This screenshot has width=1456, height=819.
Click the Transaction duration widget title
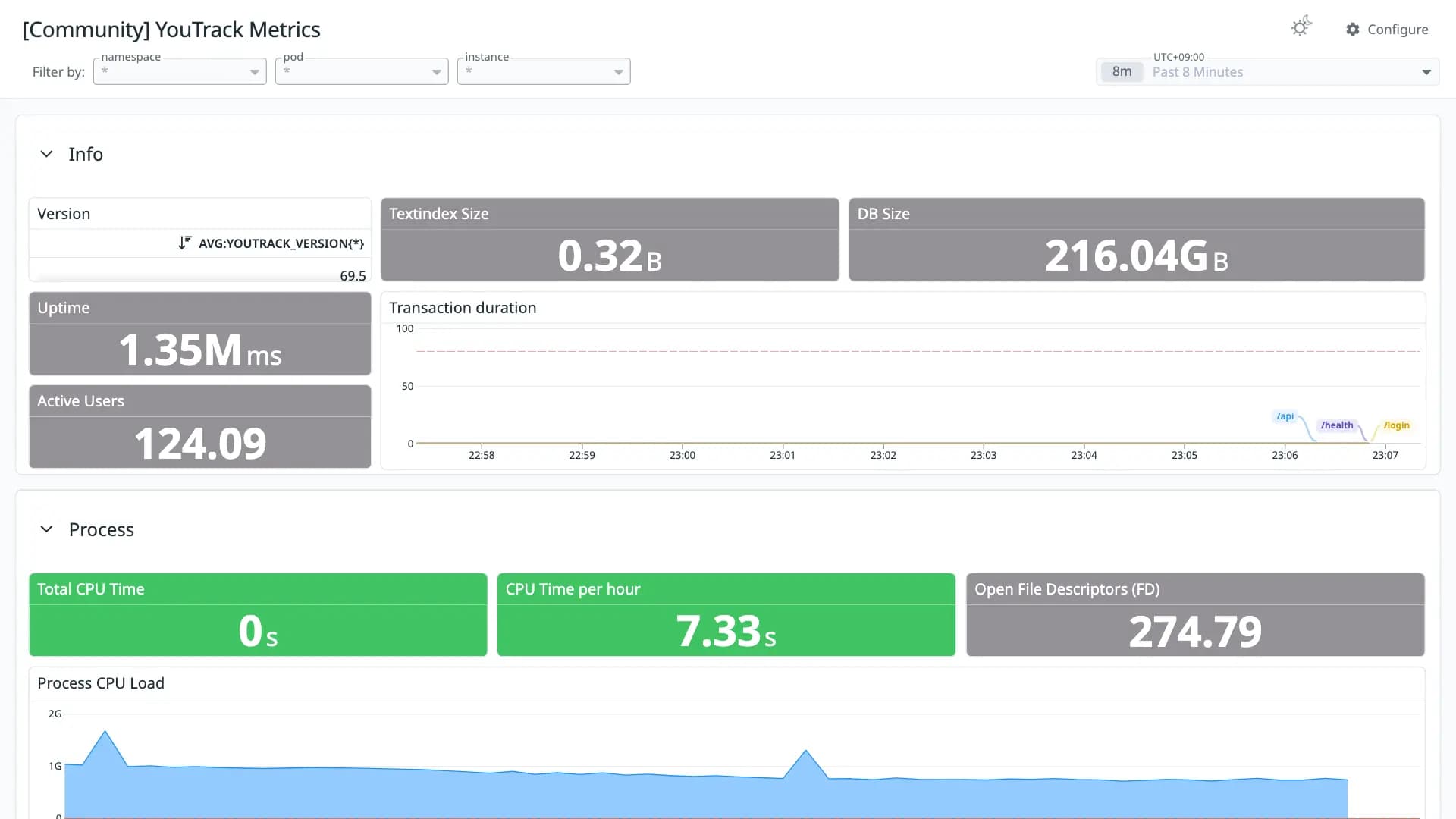tap(463, 308)
